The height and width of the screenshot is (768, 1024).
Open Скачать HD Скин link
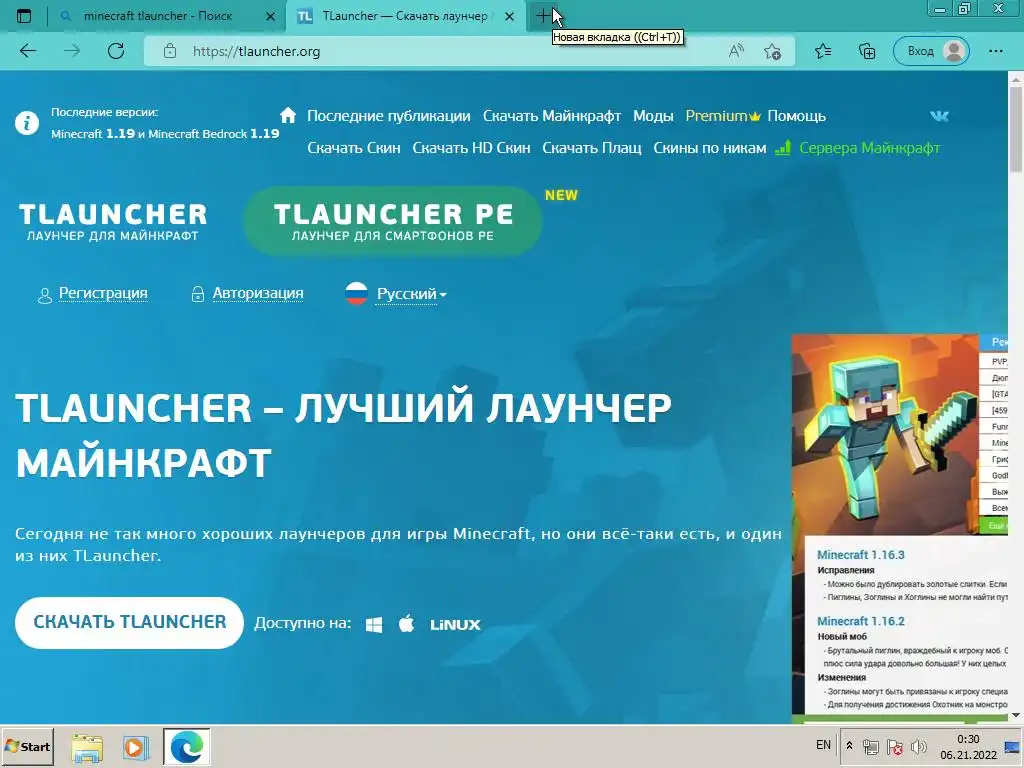pyautogui.click(x=471, y=148)
